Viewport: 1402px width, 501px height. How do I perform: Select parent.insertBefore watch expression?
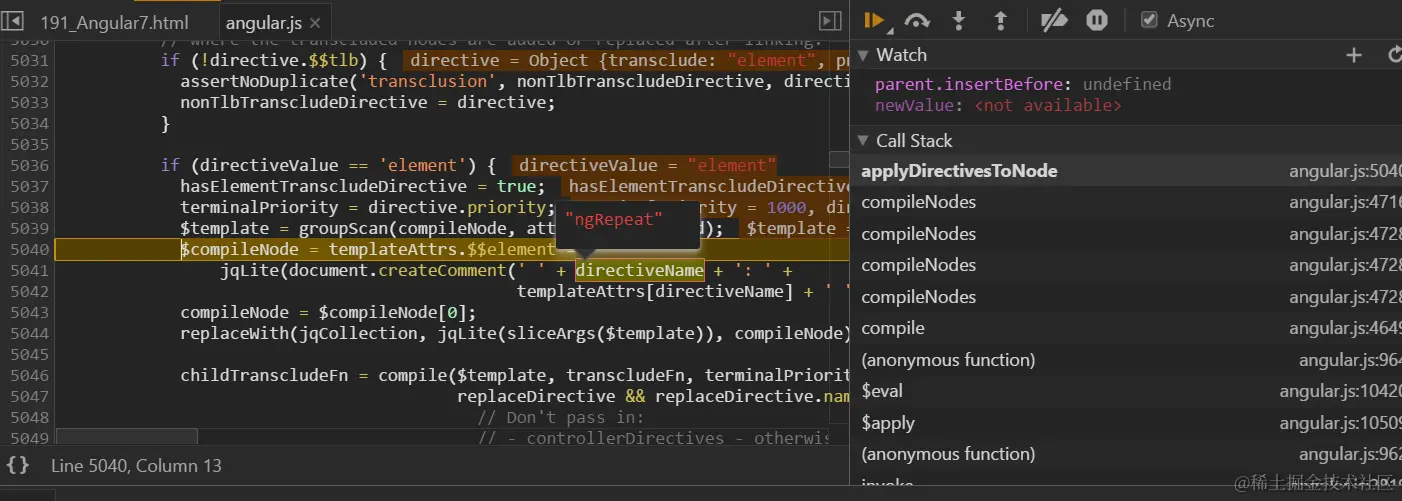coord(1022,85)
